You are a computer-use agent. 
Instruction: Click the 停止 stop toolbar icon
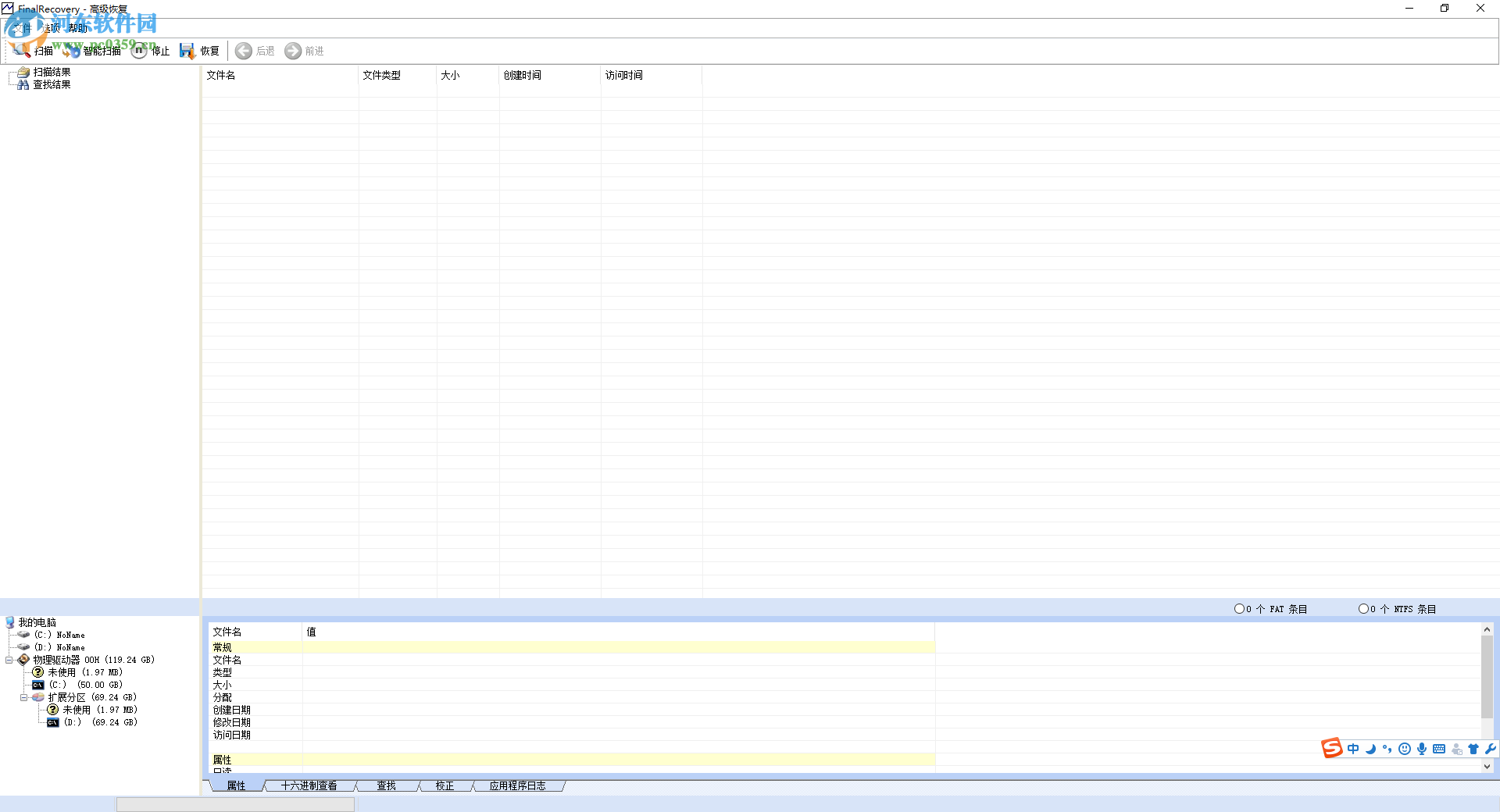tap(139, 51)
